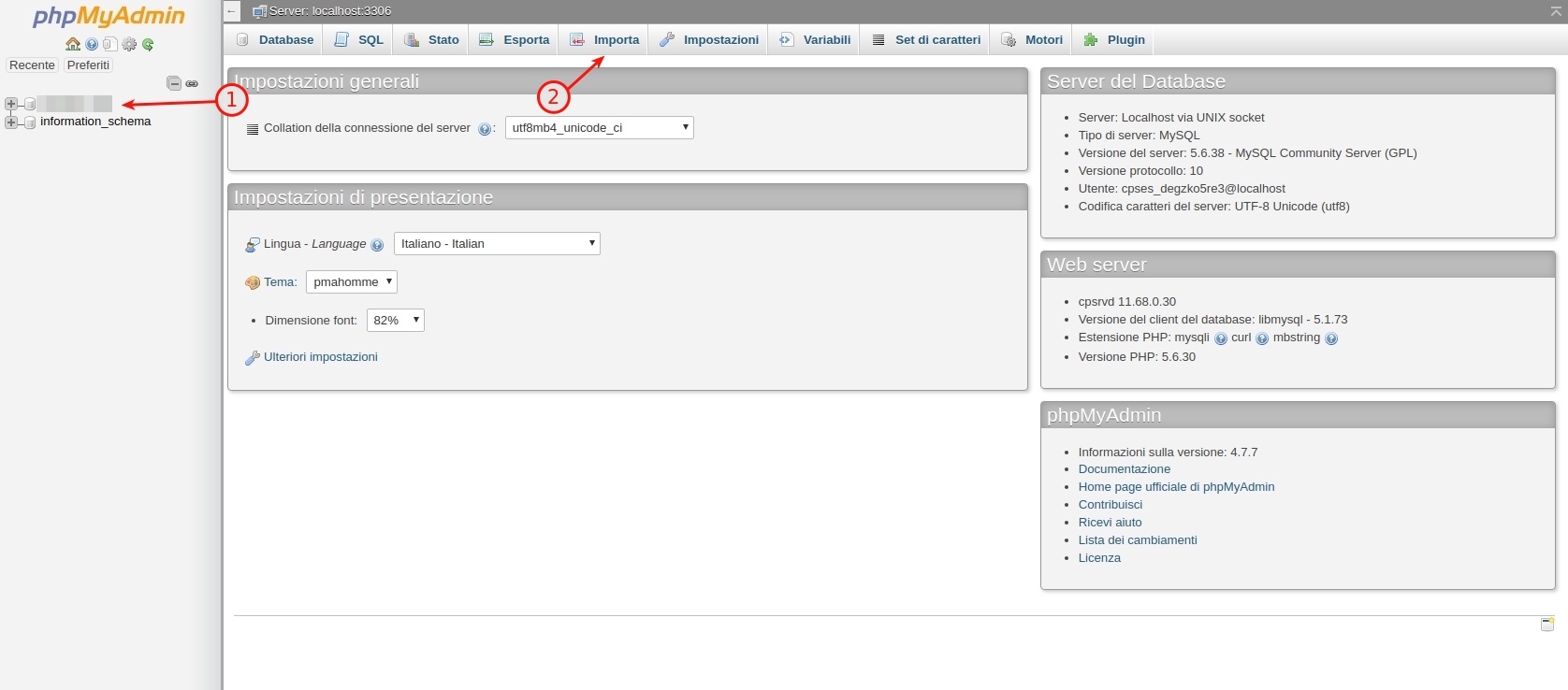Open the Variabili tab

[815, 39]
